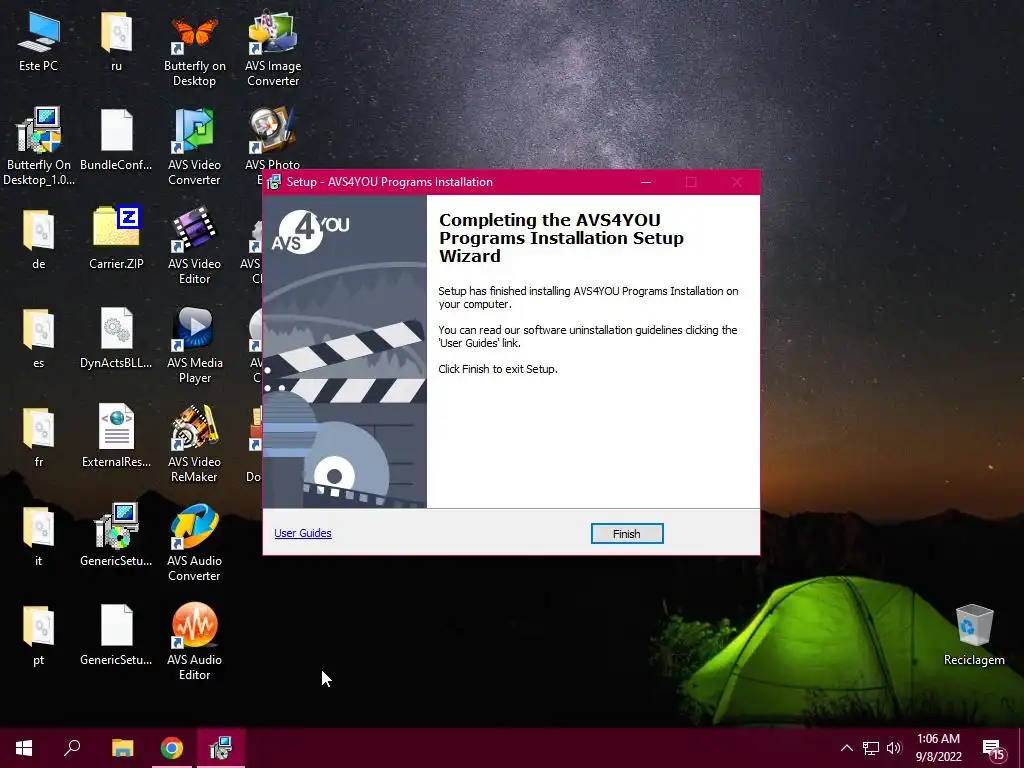1024x768 pixels.
Task: Select the DynActsBLL file icon
Action: [116, 338]
